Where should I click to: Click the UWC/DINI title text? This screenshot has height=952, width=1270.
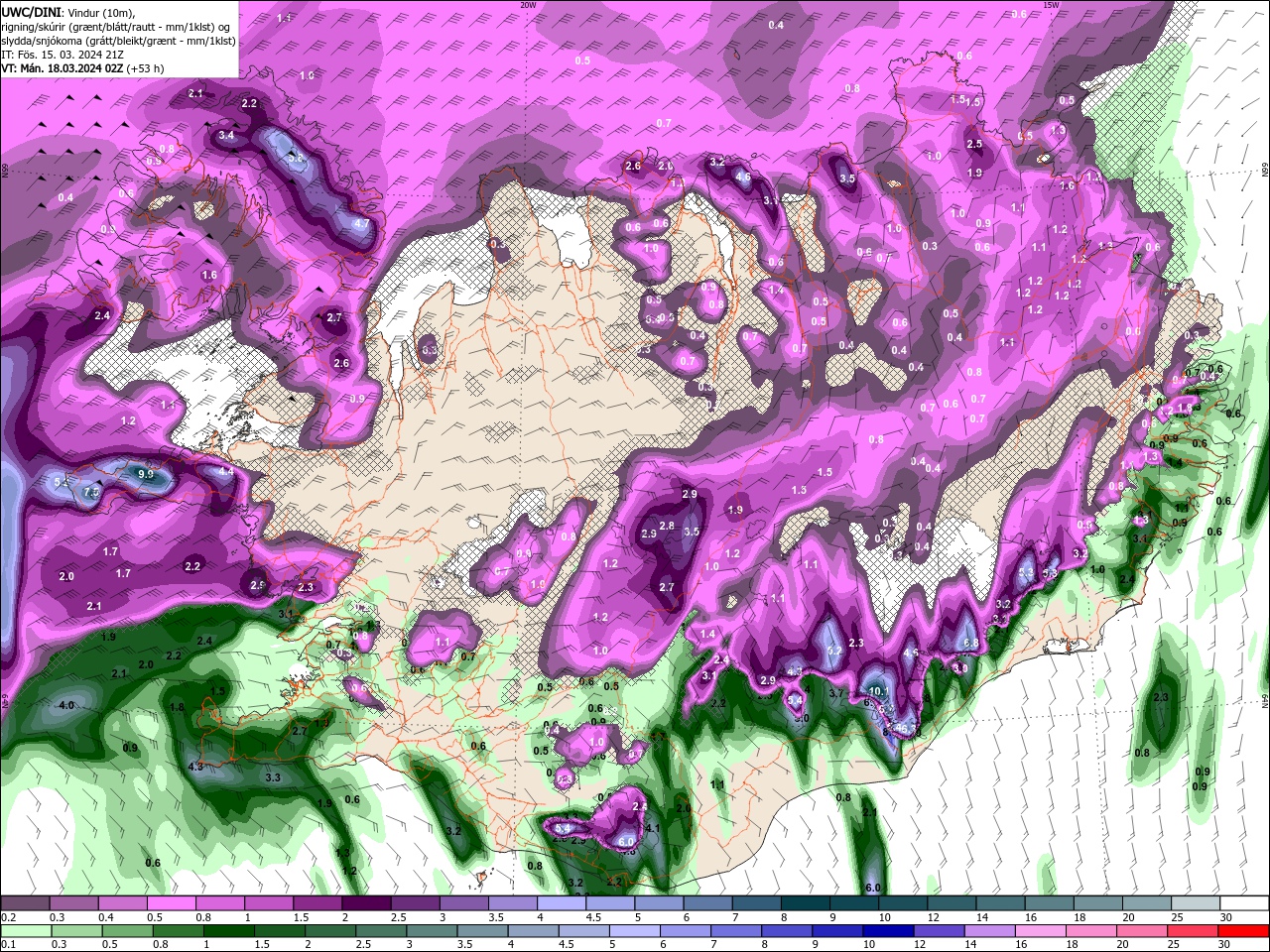click(32, 12)
